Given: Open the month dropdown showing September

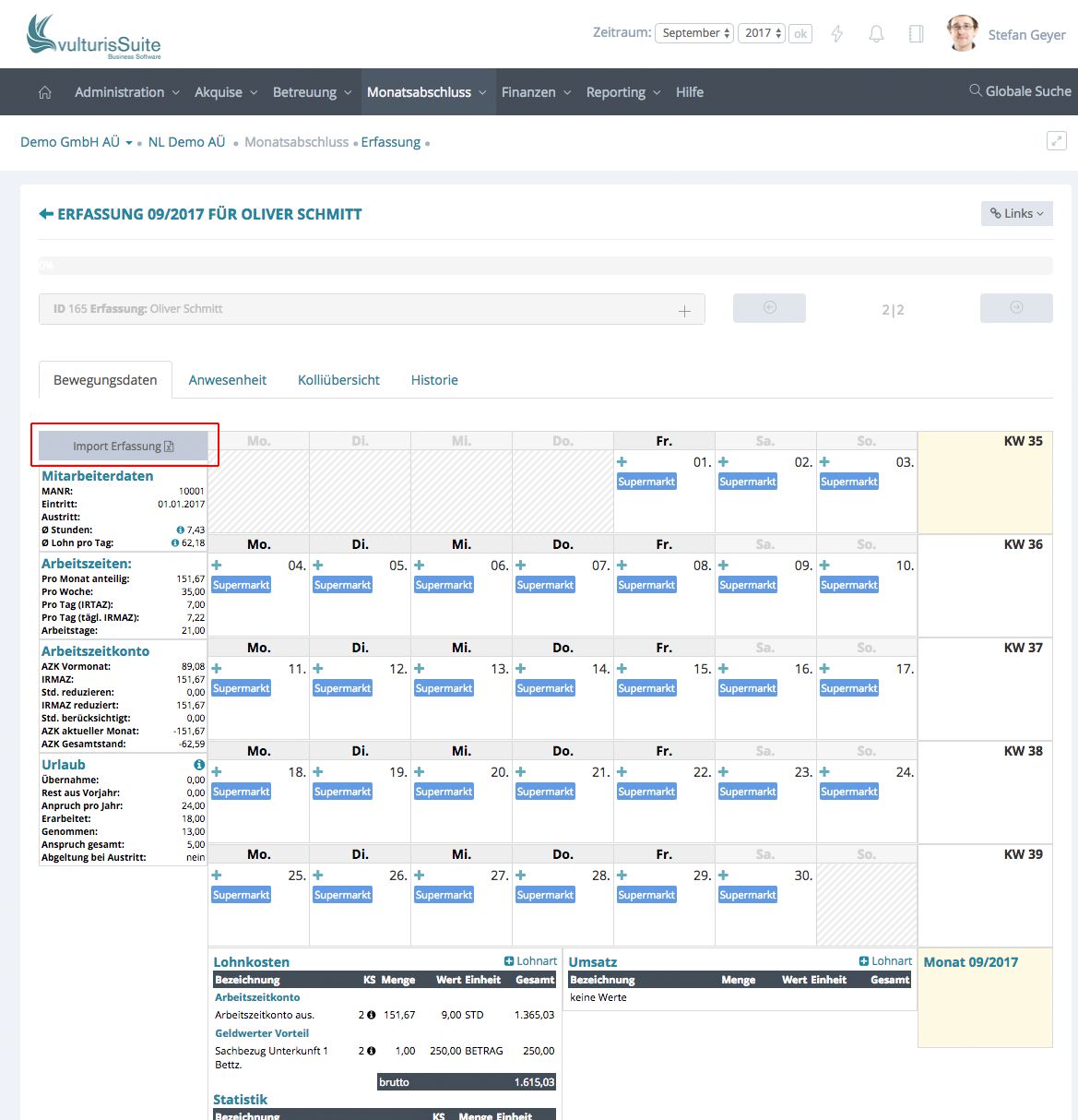Looking at the screenshot, I should [x=694, y=33].
